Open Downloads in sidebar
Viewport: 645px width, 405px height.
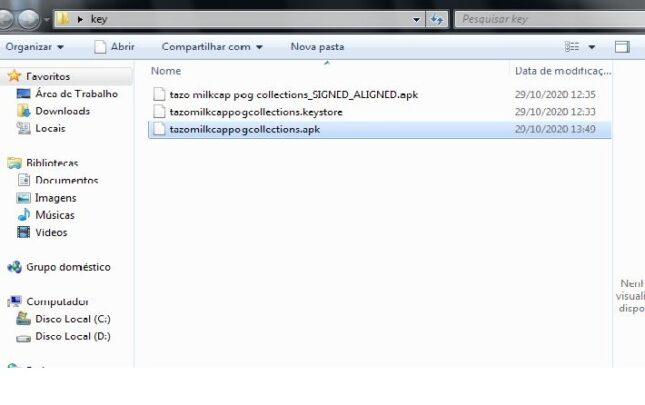pos(63,111)
